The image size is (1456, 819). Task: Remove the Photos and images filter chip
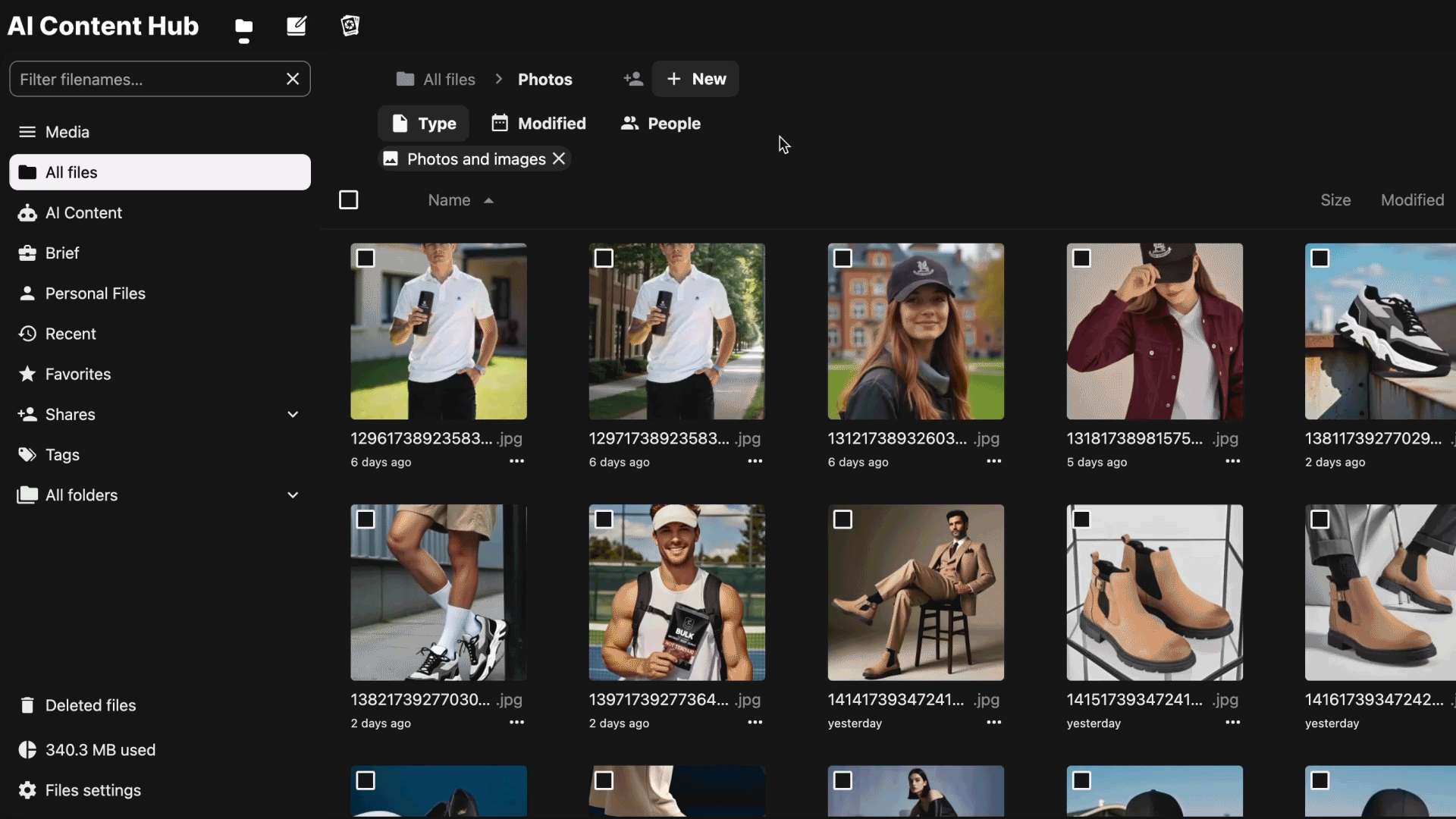(x=560, y=159)
